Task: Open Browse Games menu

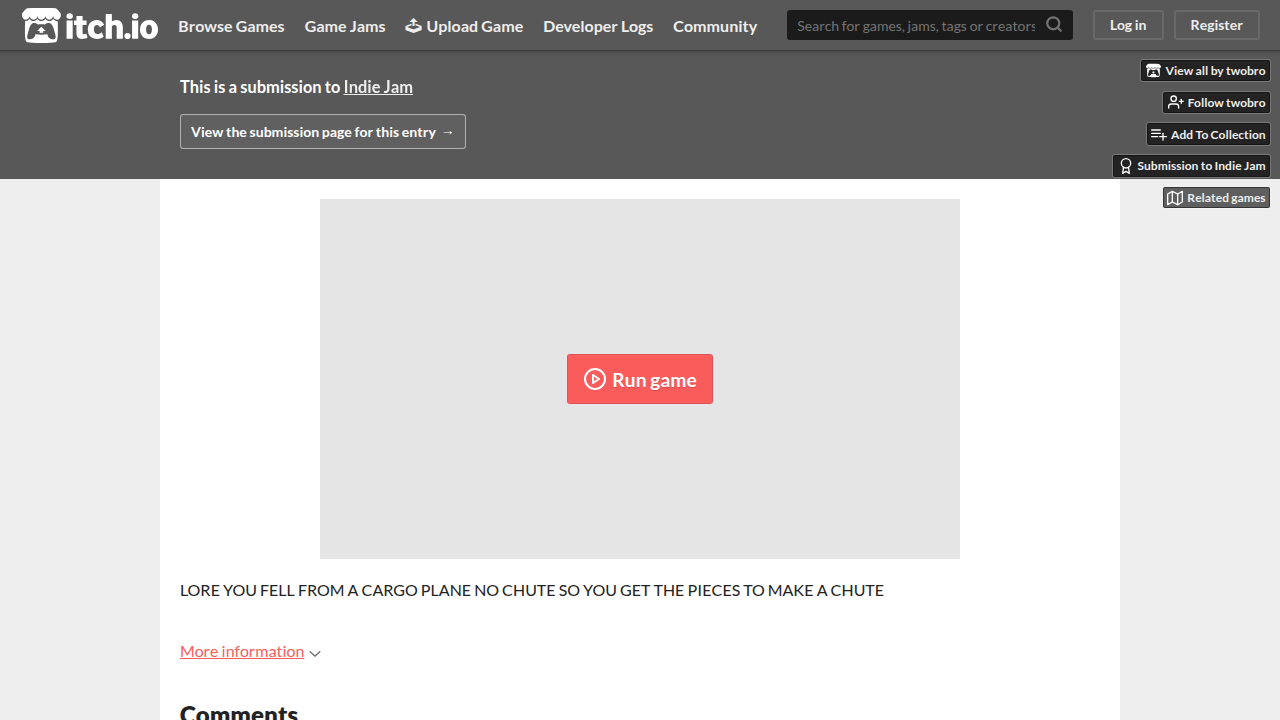Action: 231,26
